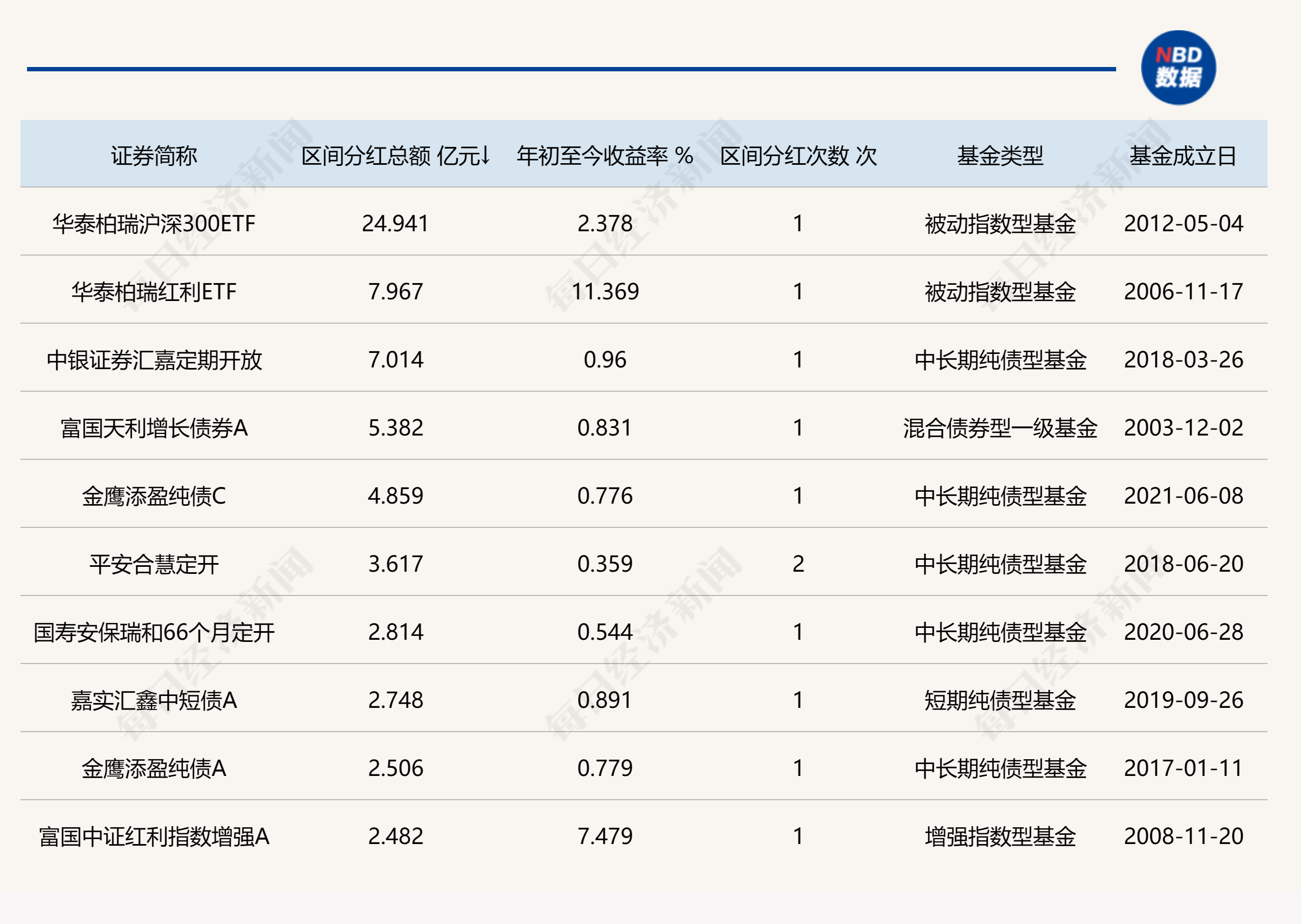Click dividend total value 7.014

(x=395, y=359)
